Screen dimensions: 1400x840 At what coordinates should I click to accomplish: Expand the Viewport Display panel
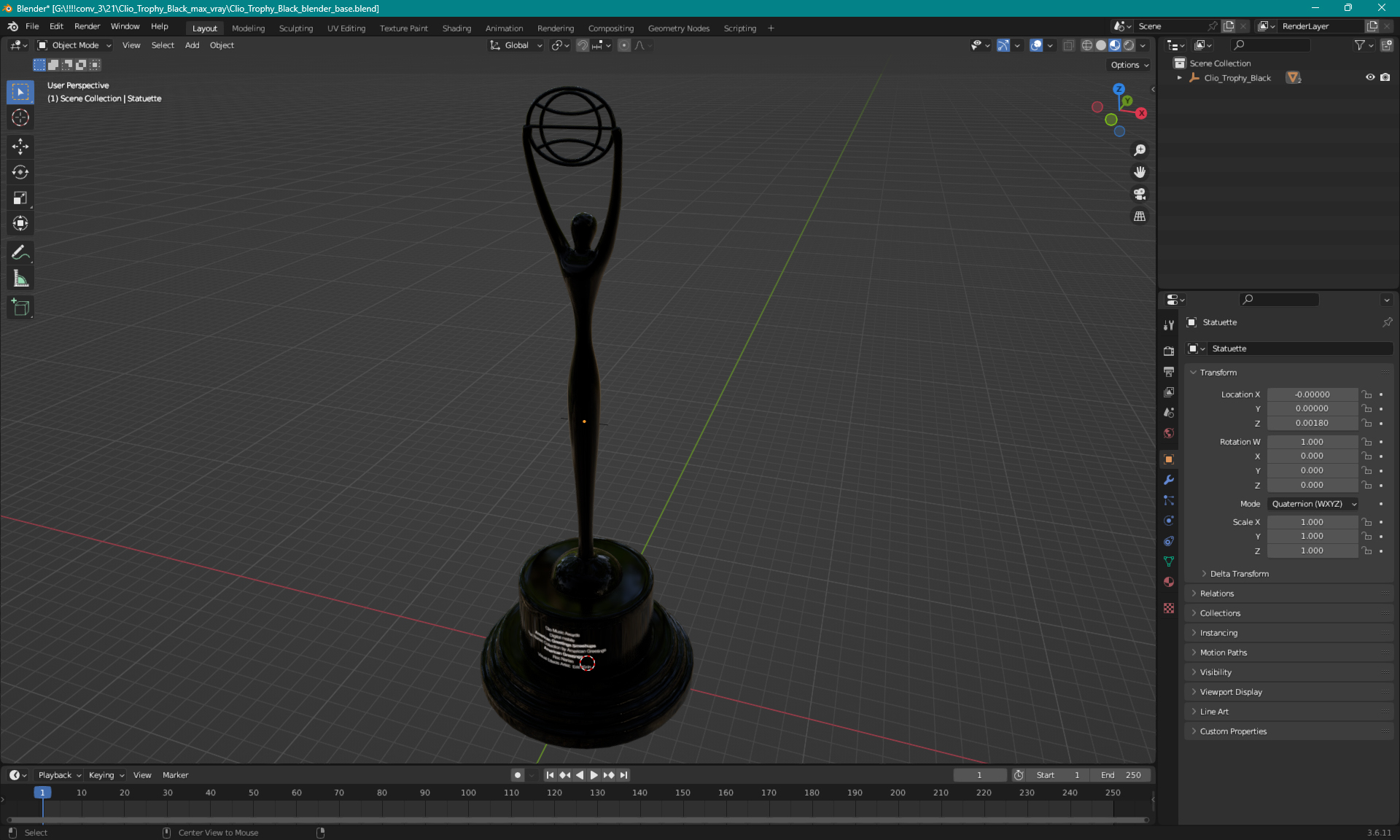coord(1230,692)
